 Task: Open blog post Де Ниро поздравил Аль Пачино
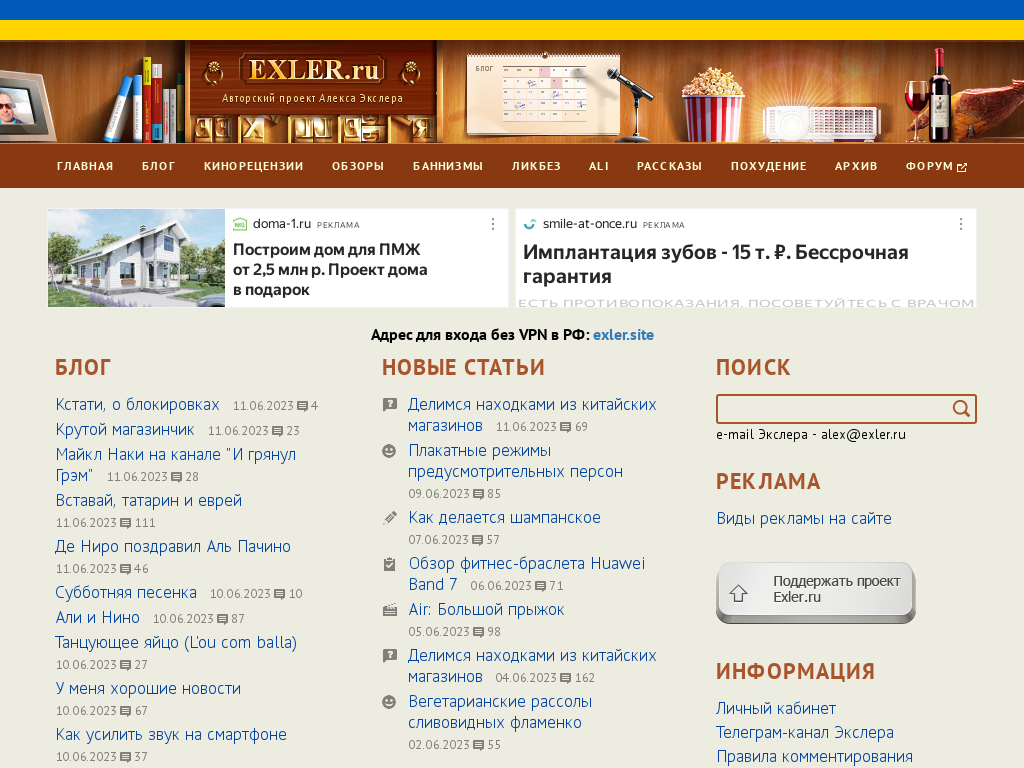tap(173, 547)
